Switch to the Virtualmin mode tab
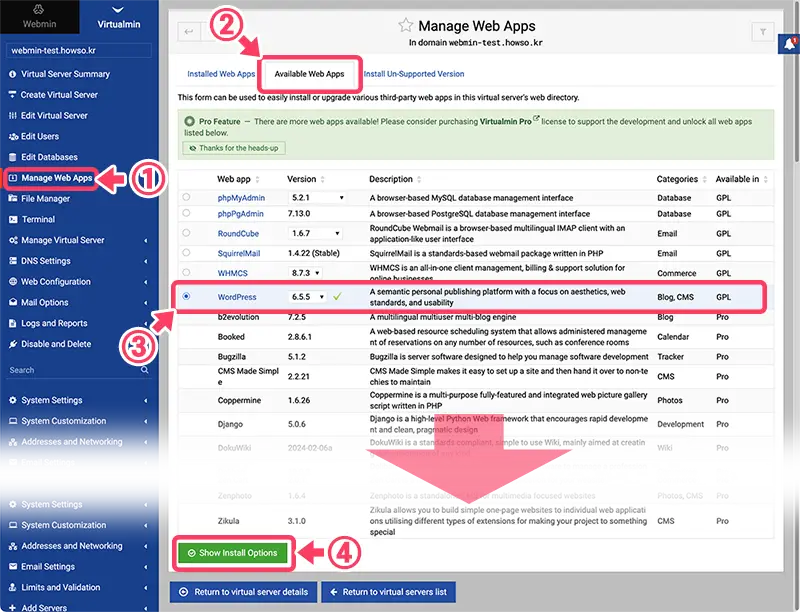Screen dimensions: 800x612 119,17
